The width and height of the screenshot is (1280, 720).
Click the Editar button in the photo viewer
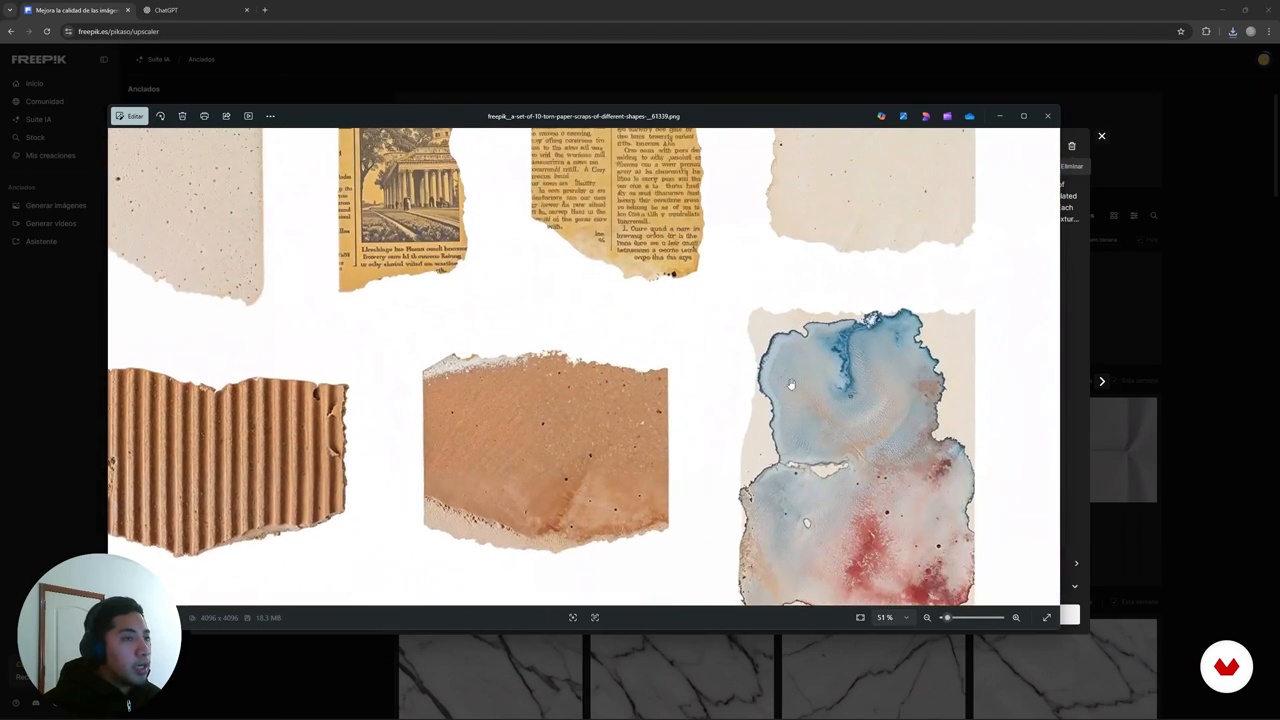pyautogui.click(x=129, y=116)
